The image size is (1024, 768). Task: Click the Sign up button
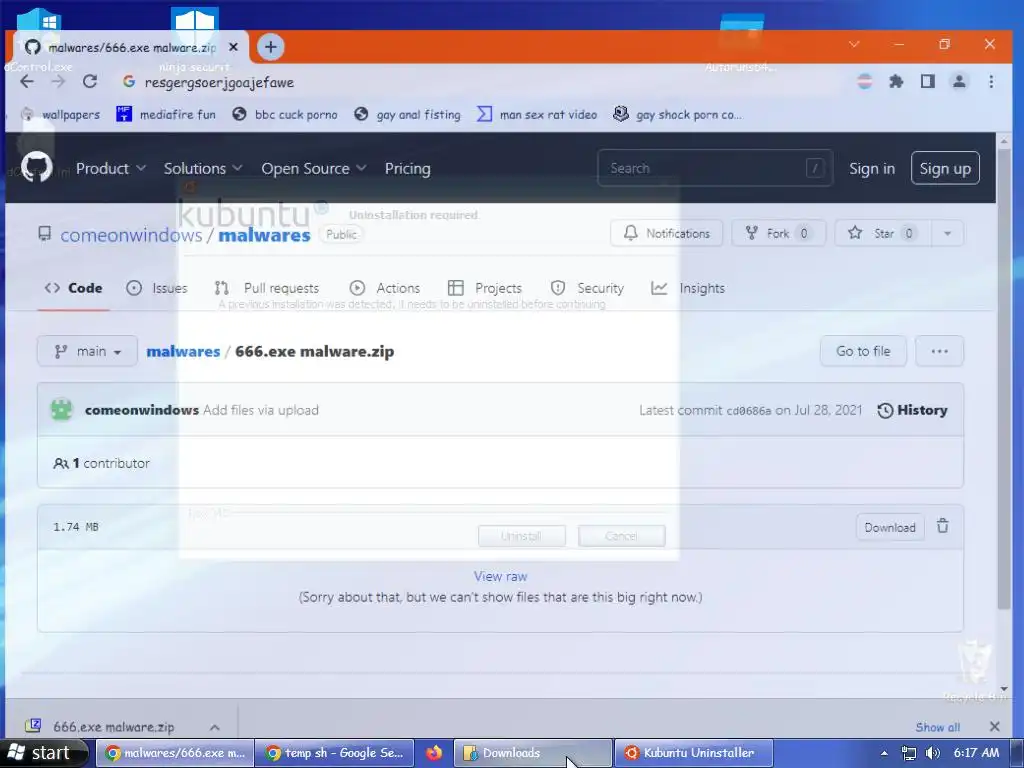coord(945,168)
